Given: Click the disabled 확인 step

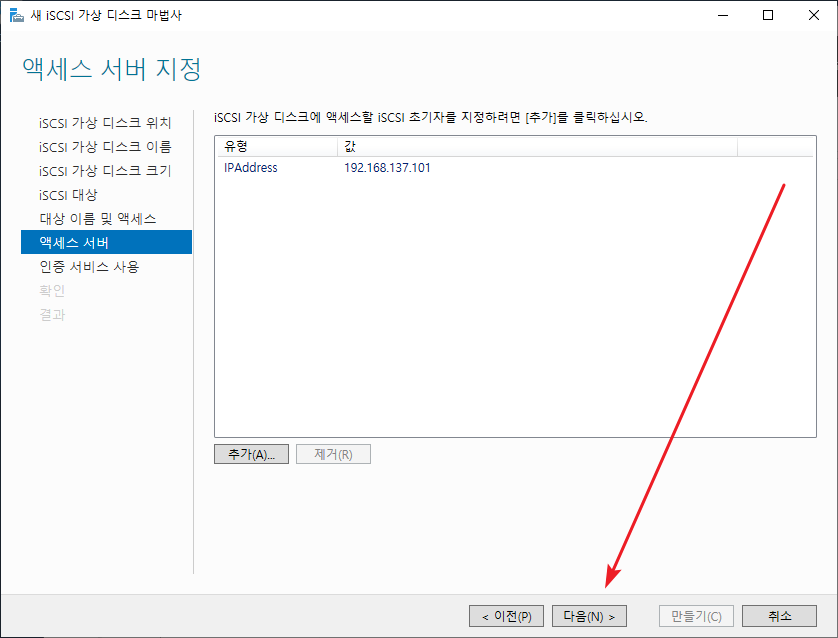Looking at the screenshot, I should [52, 291].
